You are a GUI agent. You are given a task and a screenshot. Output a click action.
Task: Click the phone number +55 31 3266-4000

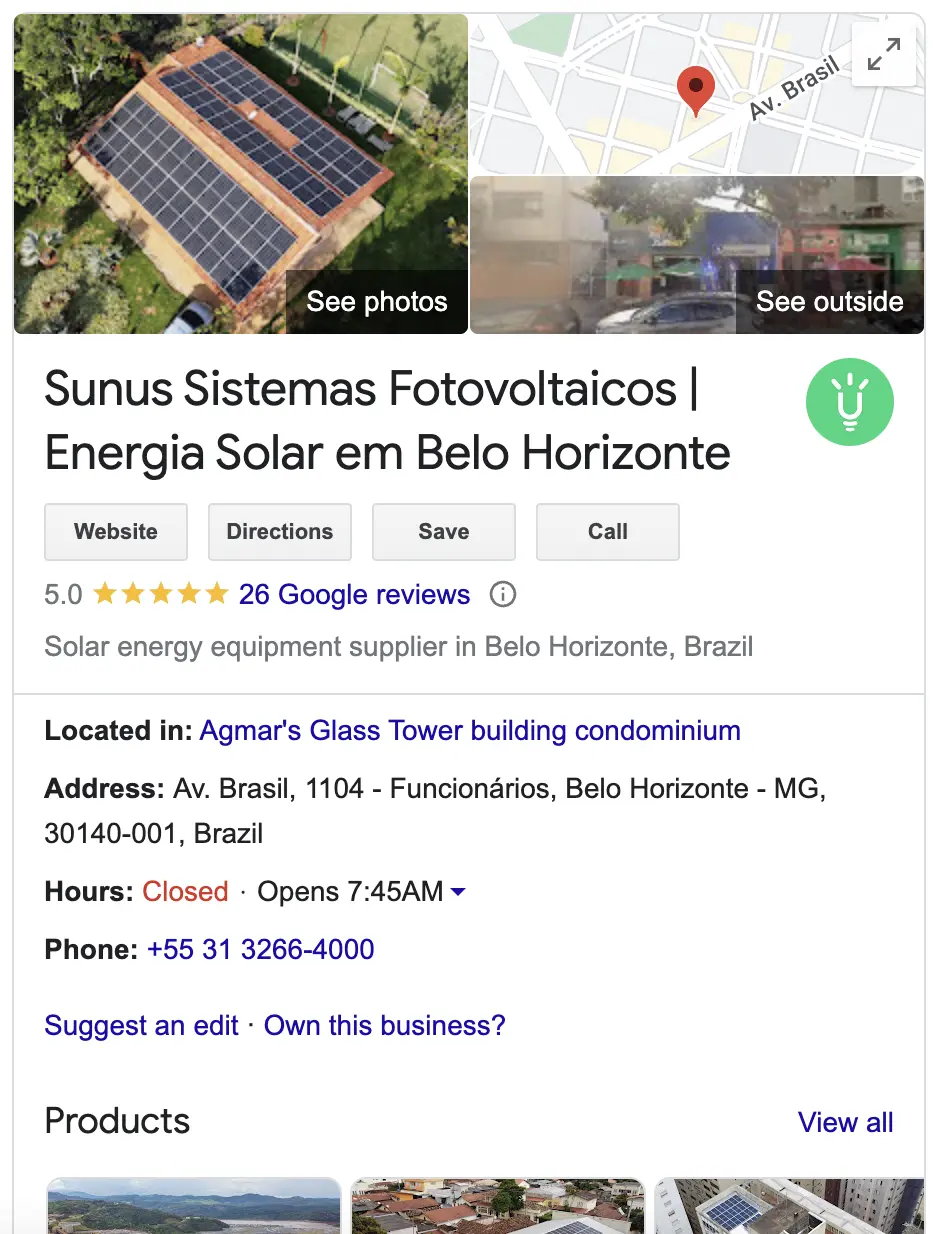[260, 949]
